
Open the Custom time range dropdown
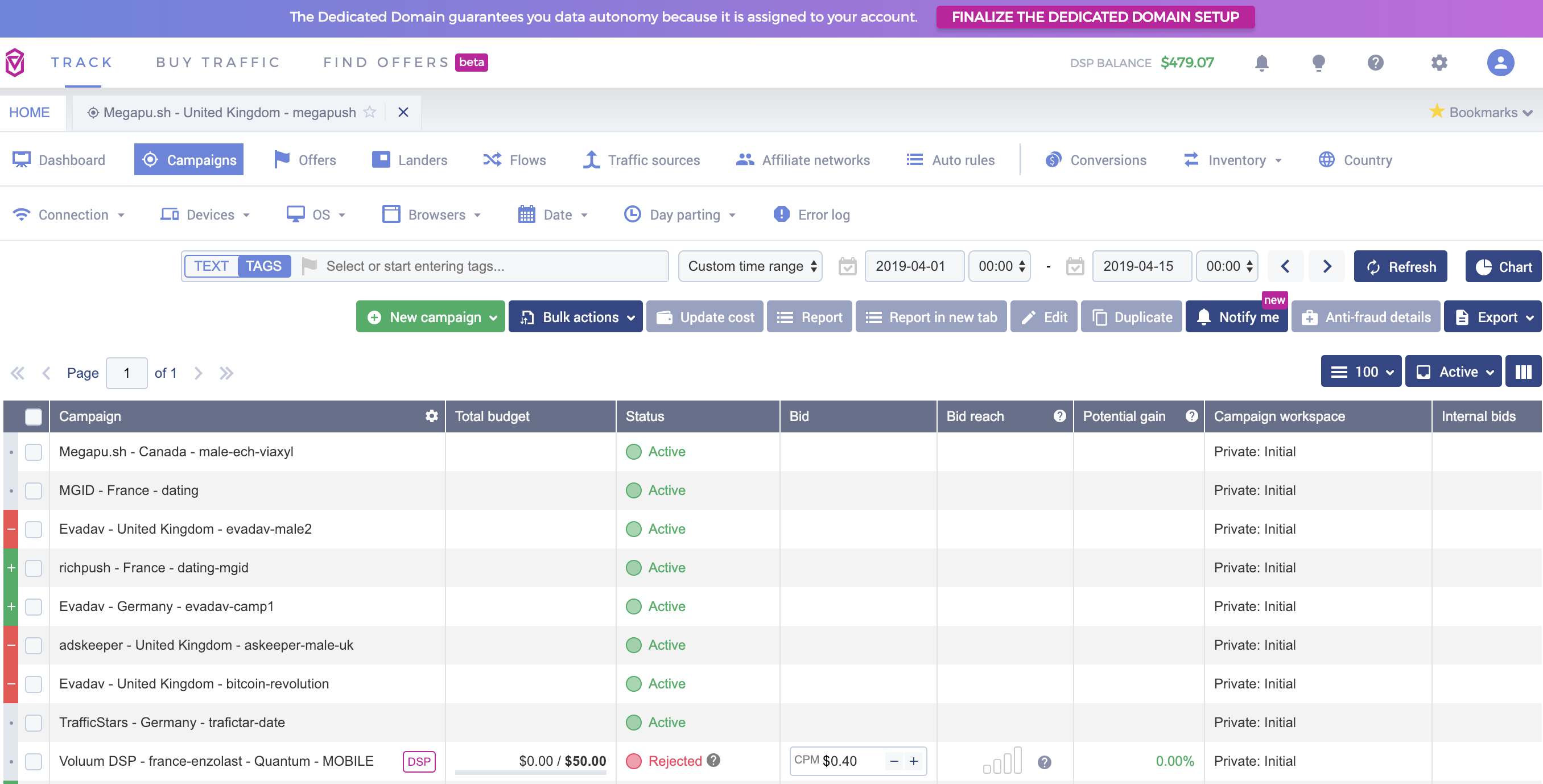coord(750,266)
